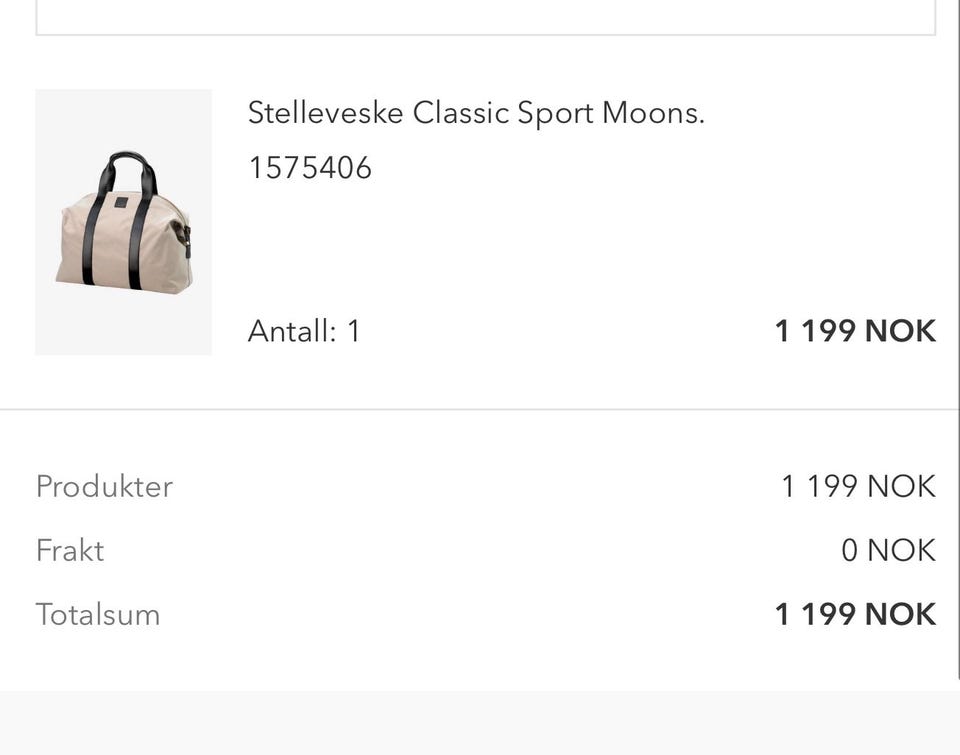
Task: Click the Produkter amount 1 199 NOK
Action: pyautogui.click(x=858, y=486)
